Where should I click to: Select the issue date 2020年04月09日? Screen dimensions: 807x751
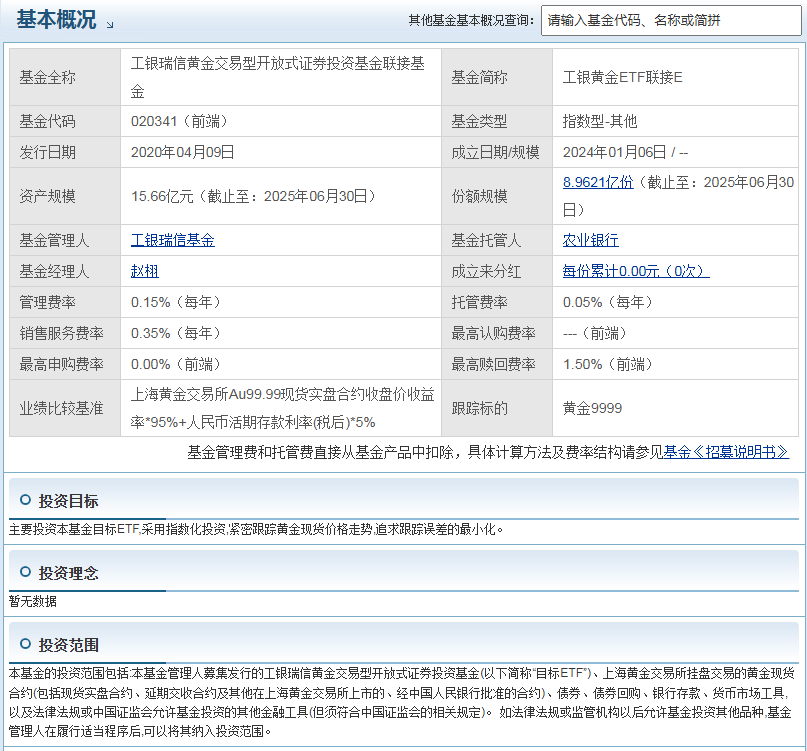point(182,152)
